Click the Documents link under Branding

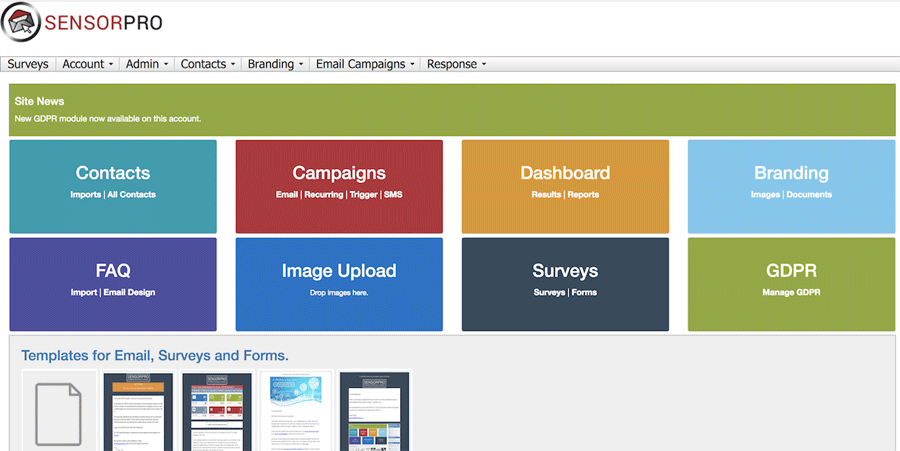coord(809,195)
